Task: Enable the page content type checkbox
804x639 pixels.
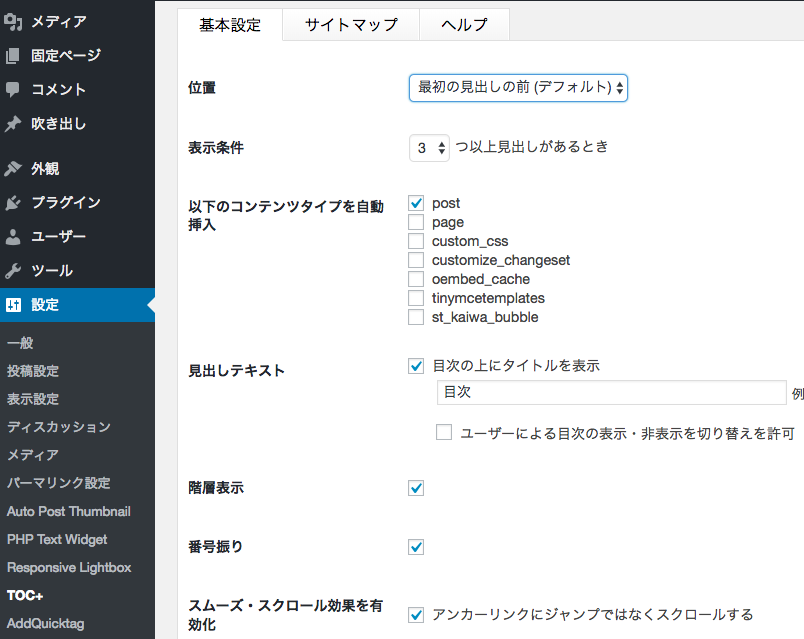Action: point(416,222)
